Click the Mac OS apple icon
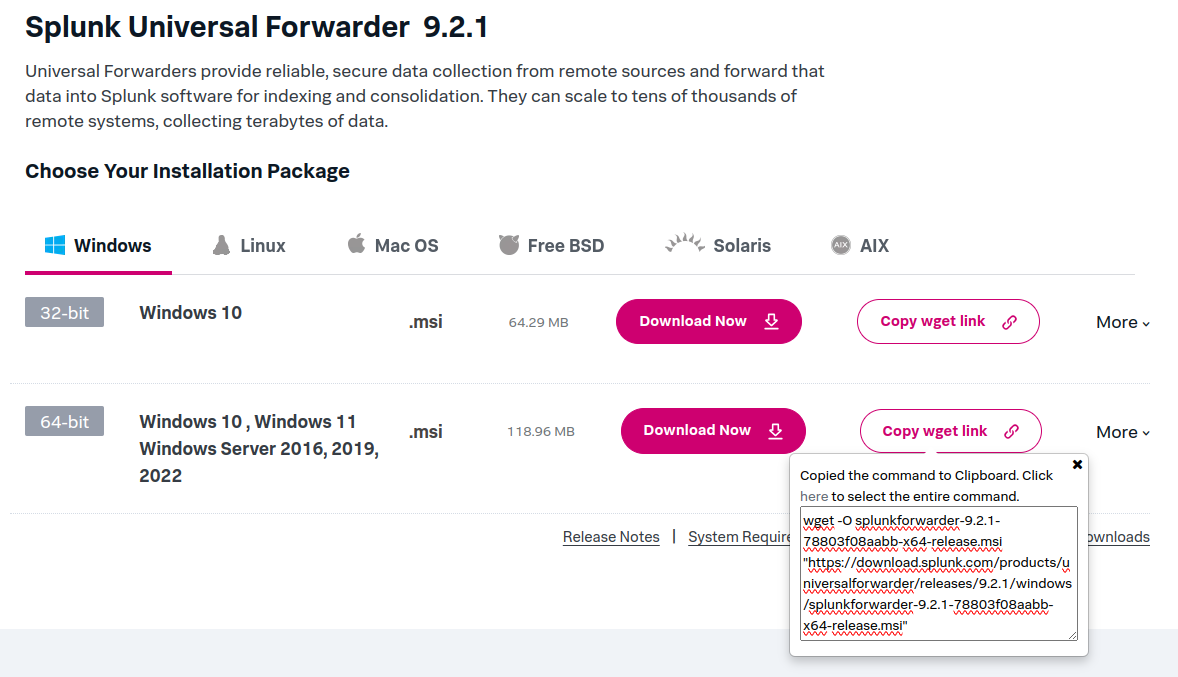The height and width of the screenshot is (677, 1178). click(x=356, y=244)
